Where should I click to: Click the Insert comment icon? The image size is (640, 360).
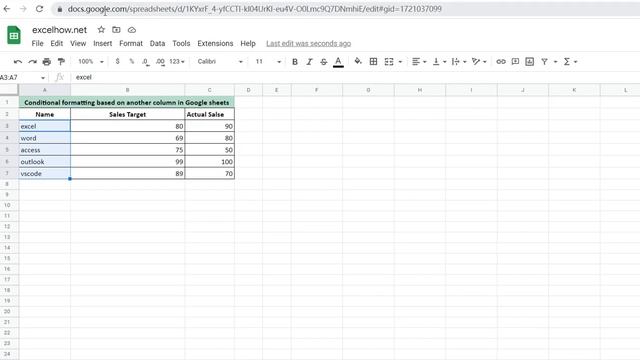coord(516,62)
